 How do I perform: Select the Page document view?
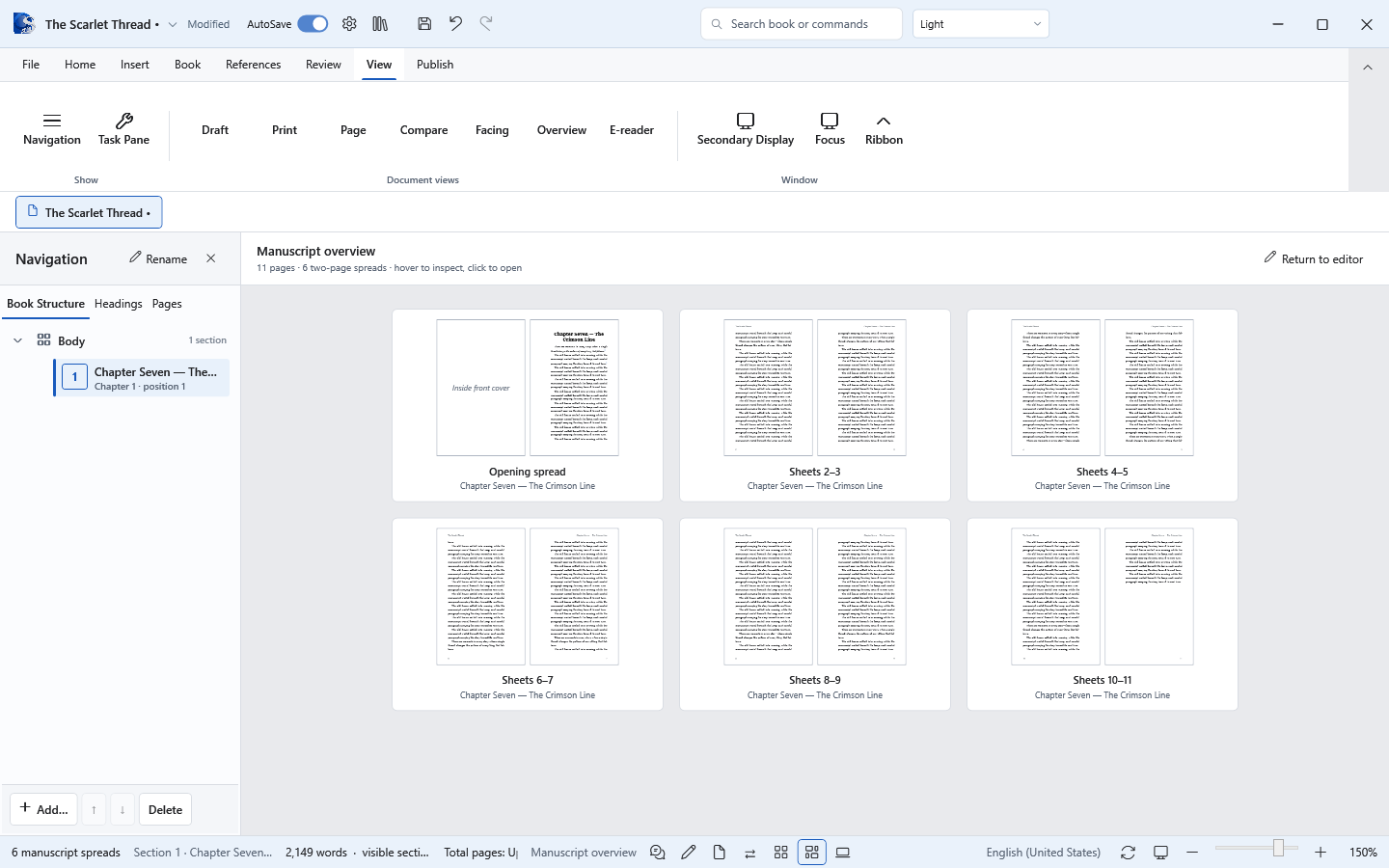tap(353, 130)
